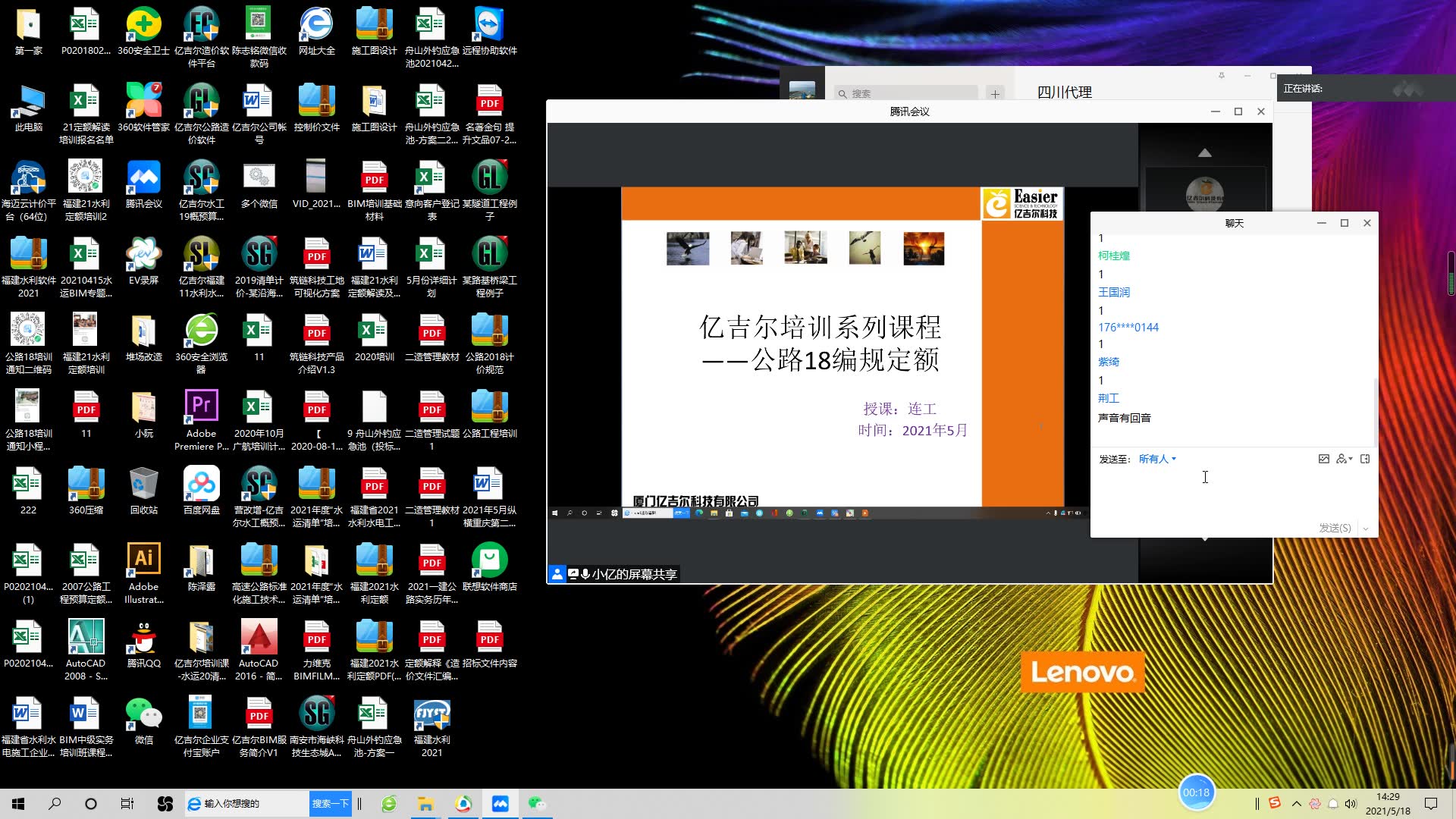Click 搜索 input field in messaging app

pyautogui.click(x=905, y=93)
